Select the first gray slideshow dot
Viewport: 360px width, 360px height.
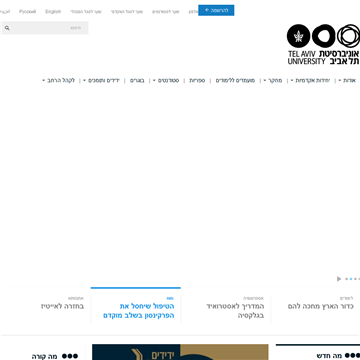tap(347, 279)
